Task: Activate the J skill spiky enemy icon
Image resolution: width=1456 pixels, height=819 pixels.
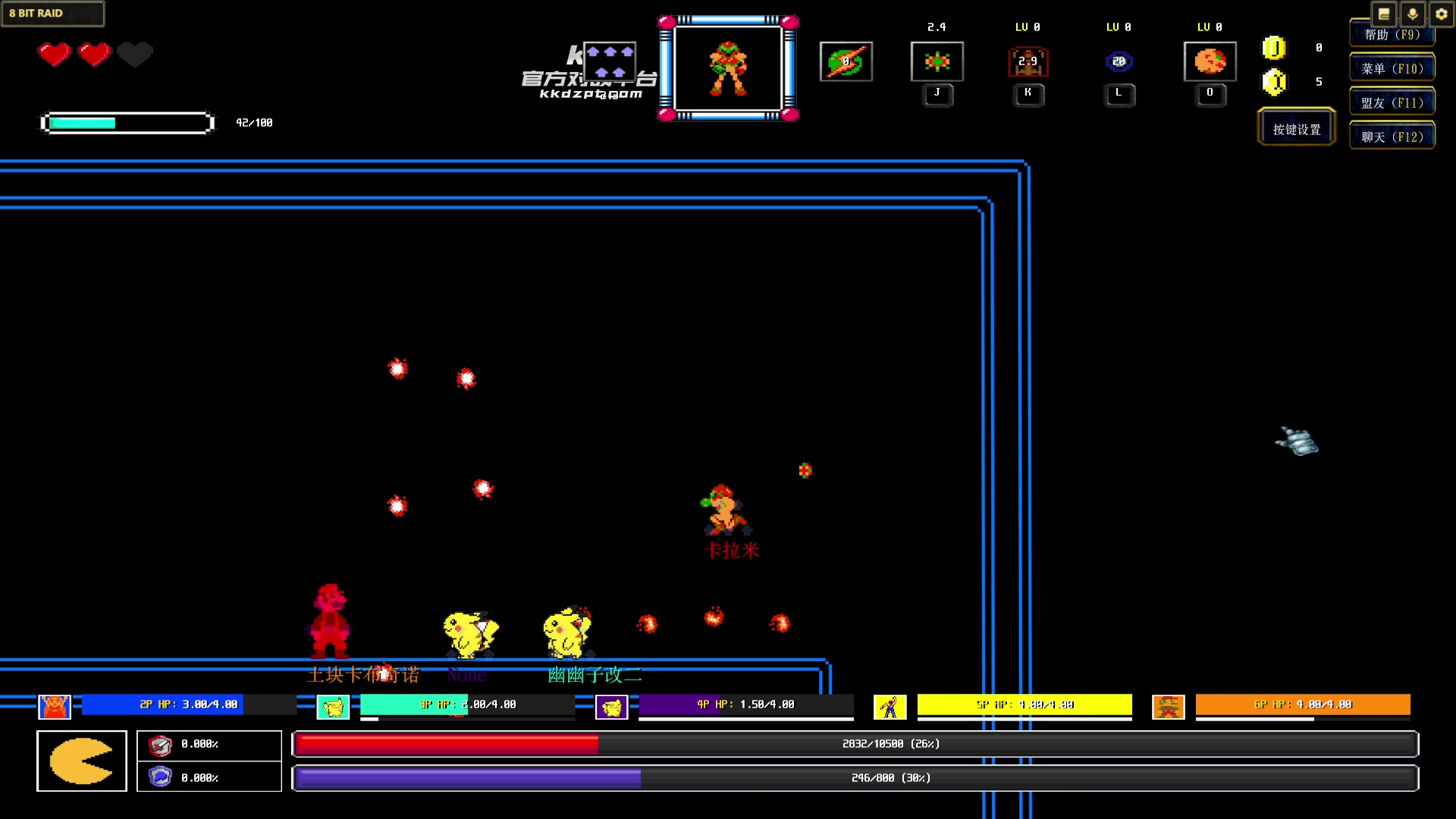Action: [x=937, y=61]
